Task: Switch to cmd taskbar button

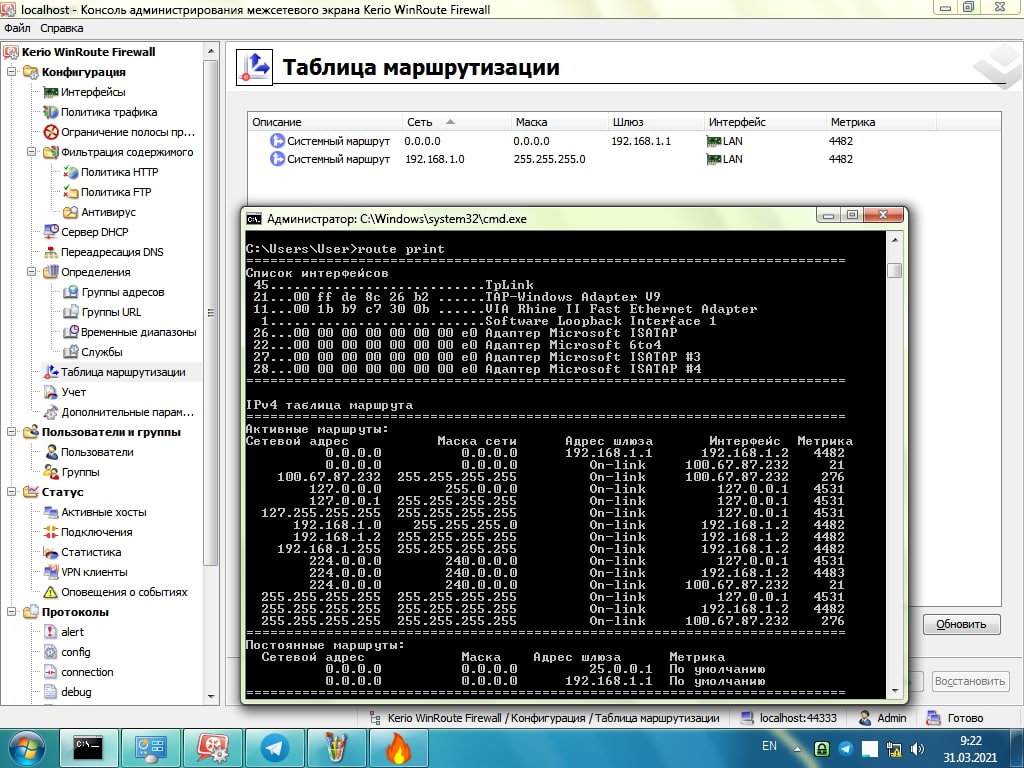Action: (88, 748)
